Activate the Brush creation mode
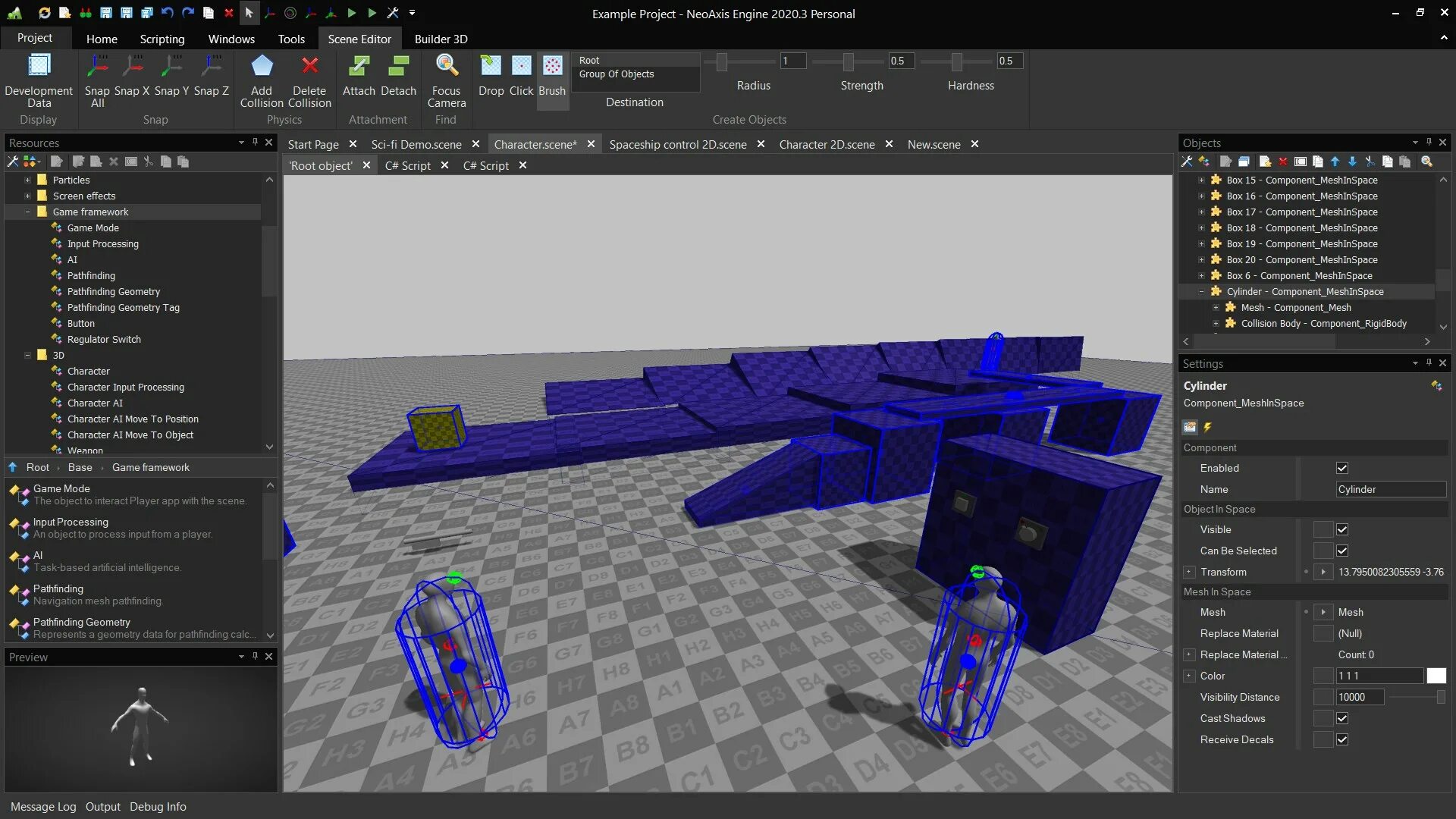Screen dimensions: 1456x819 click(552, 67)
